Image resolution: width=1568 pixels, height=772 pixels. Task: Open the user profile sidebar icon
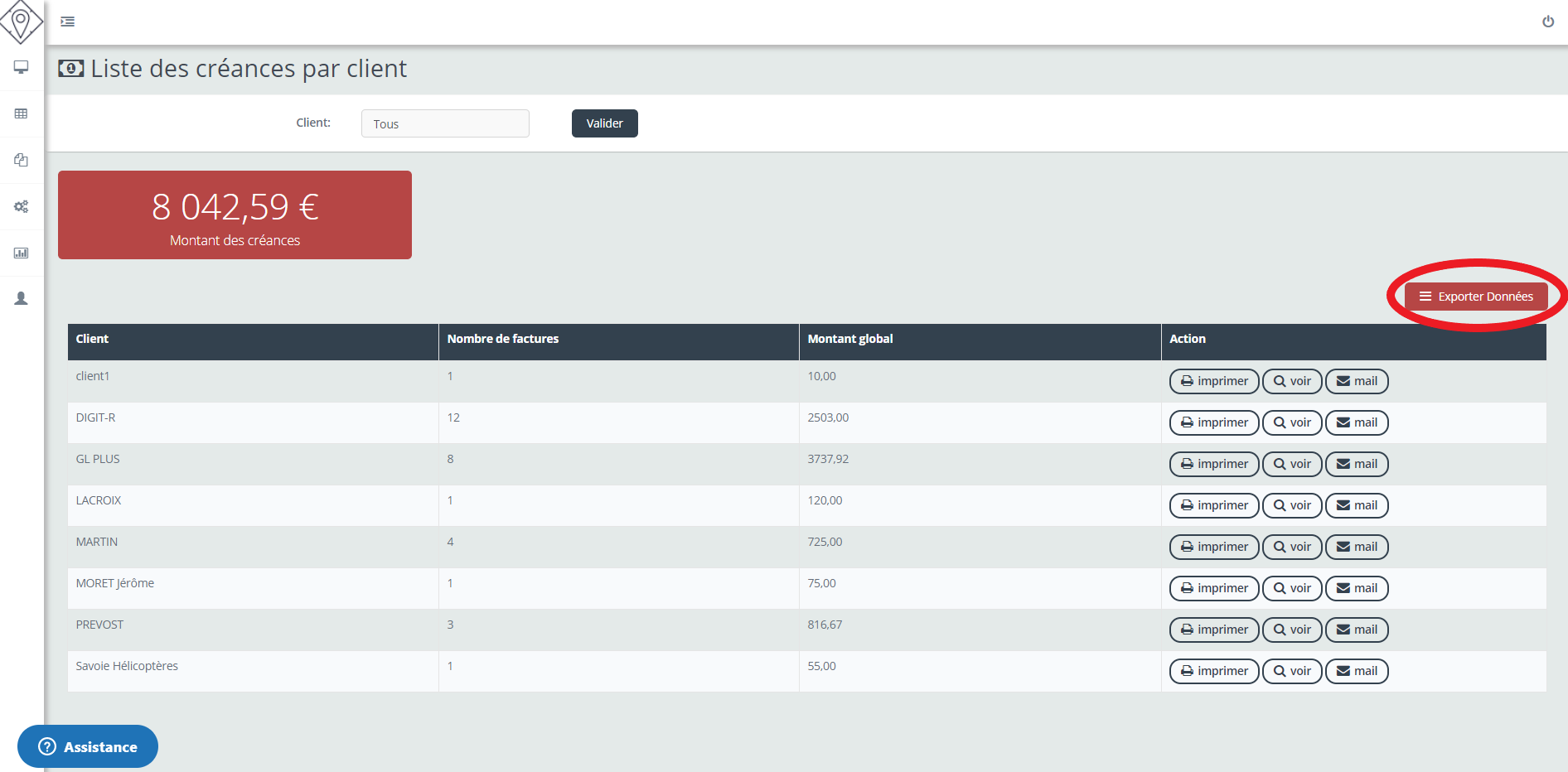22,298
